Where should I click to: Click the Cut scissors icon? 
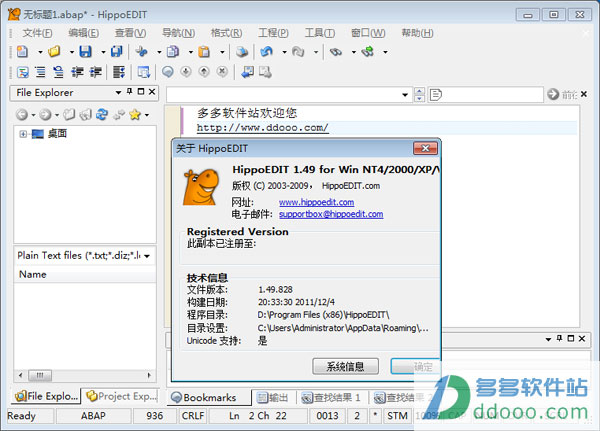[x=142, y=52]
